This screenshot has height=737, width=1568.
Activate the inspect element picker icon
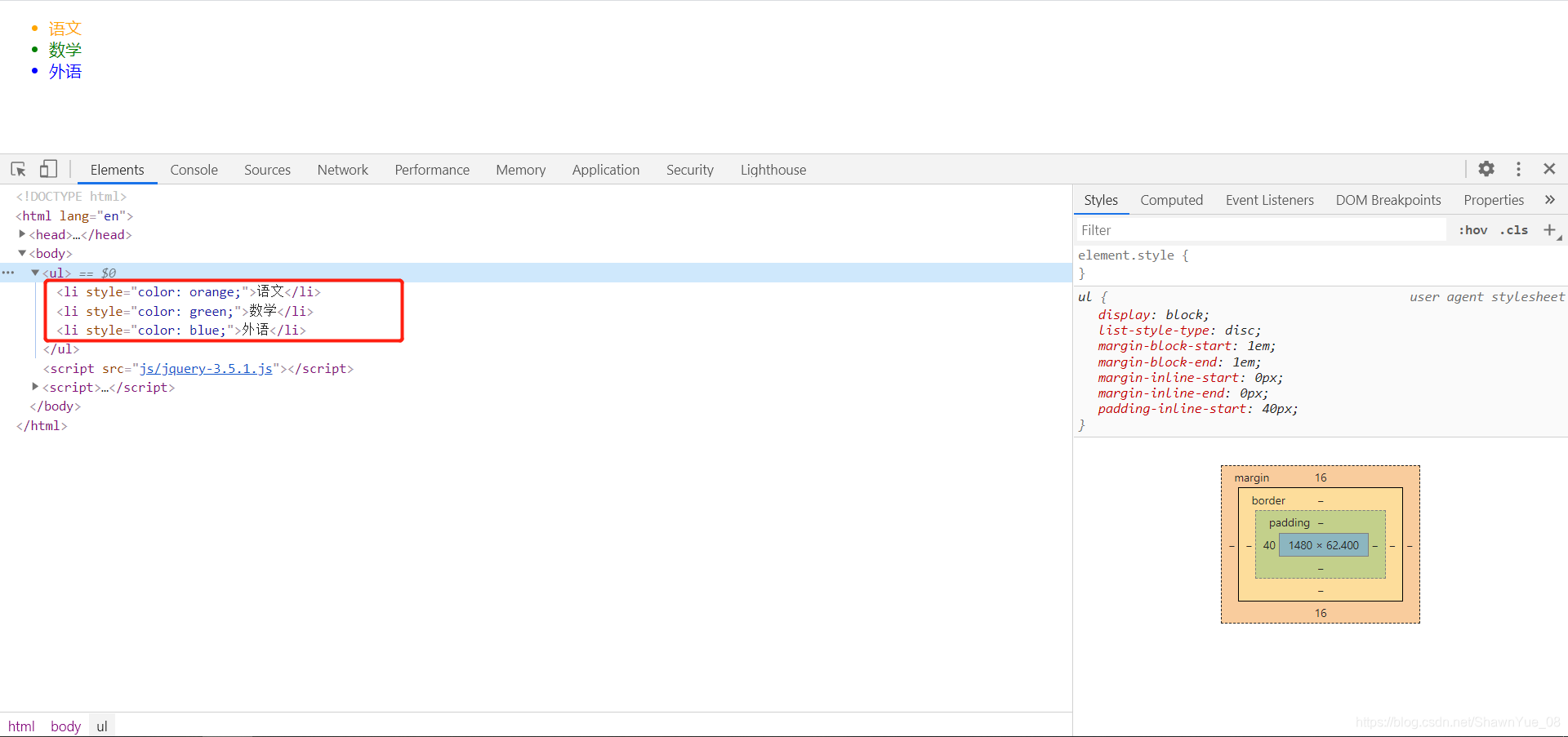click(x=18, y=169)
